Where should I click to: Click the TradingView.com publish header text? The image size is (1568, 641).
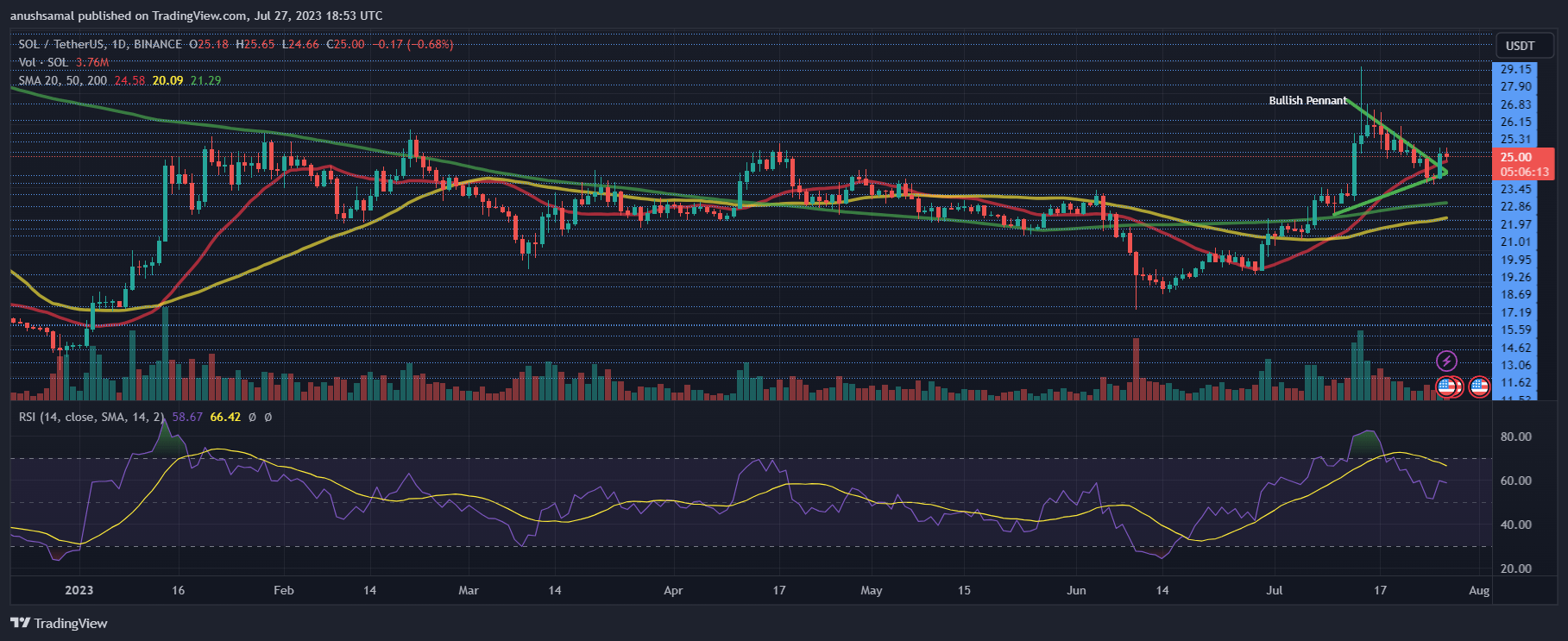[x=194, y=16]
